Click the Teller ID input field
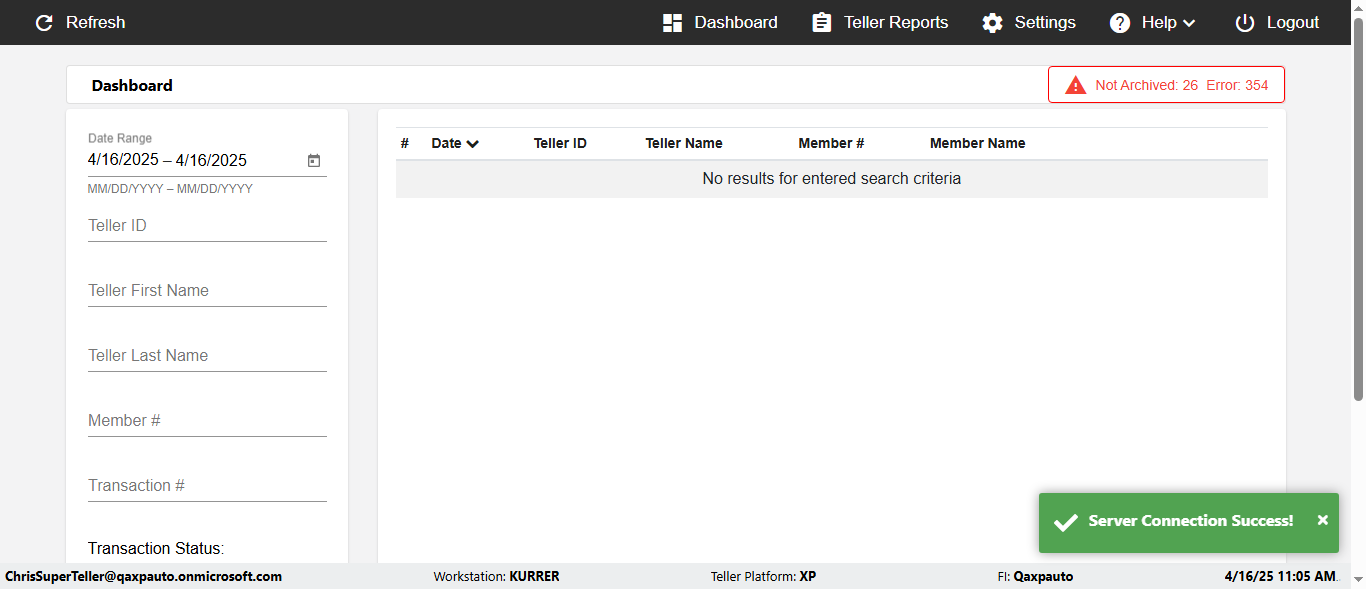 pyautogui.click(x=207, y=226)
